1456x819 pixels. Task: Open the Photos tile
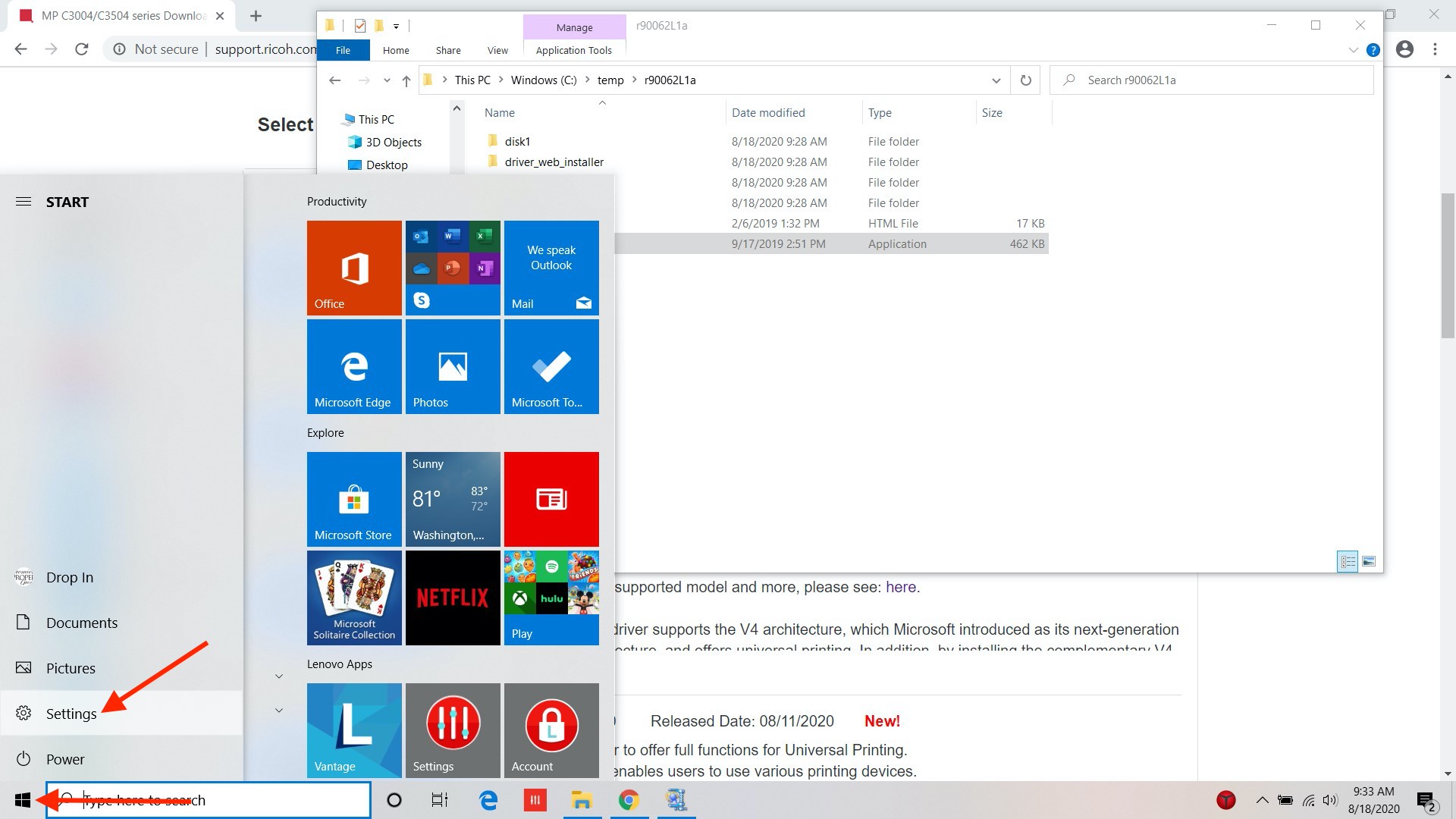[x=453, y=366]
